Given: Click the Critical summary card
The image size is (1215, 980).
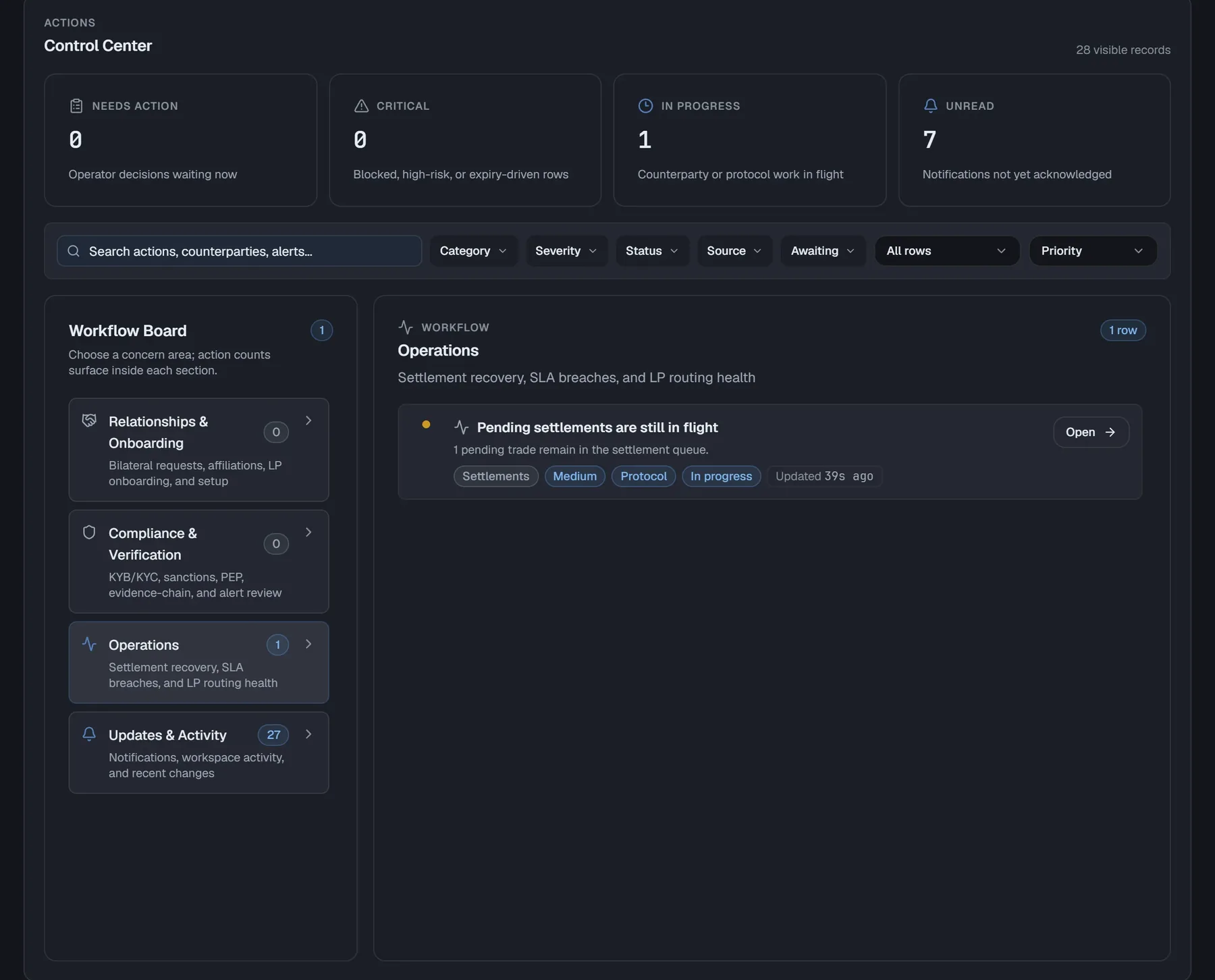Looking at the screenshot, I should [x=465, y=140].
